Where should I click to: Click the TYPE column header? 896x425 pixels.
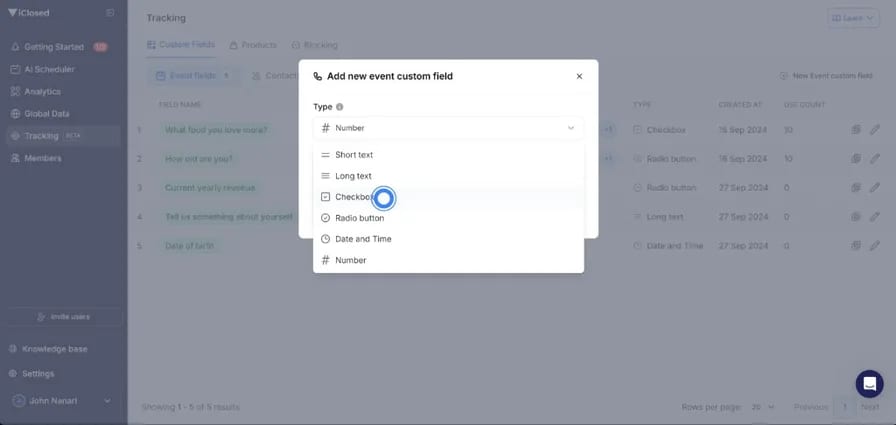point(642,105)
